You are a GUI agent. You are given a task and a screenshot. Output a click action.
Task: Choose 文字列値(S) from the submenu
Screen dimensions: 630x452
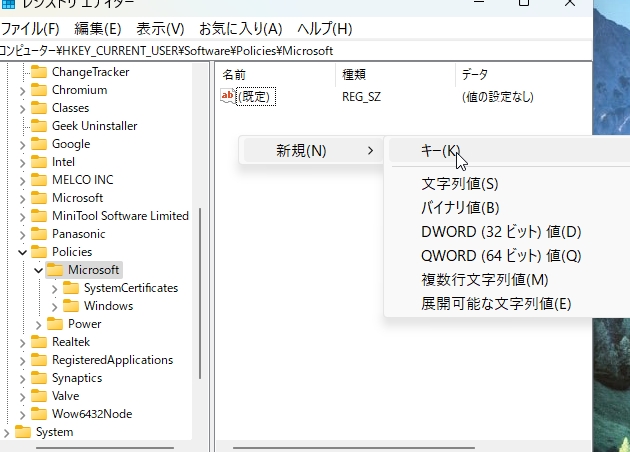click(x=460, y=184)
